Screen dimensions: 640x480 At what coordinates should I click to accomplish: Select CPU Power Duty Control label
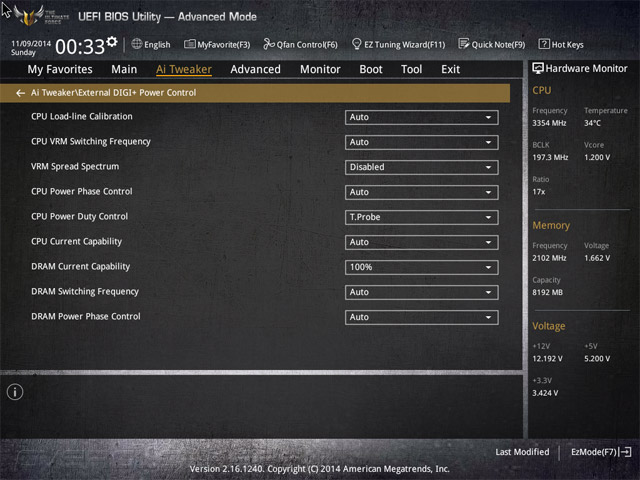pos(79,217)
